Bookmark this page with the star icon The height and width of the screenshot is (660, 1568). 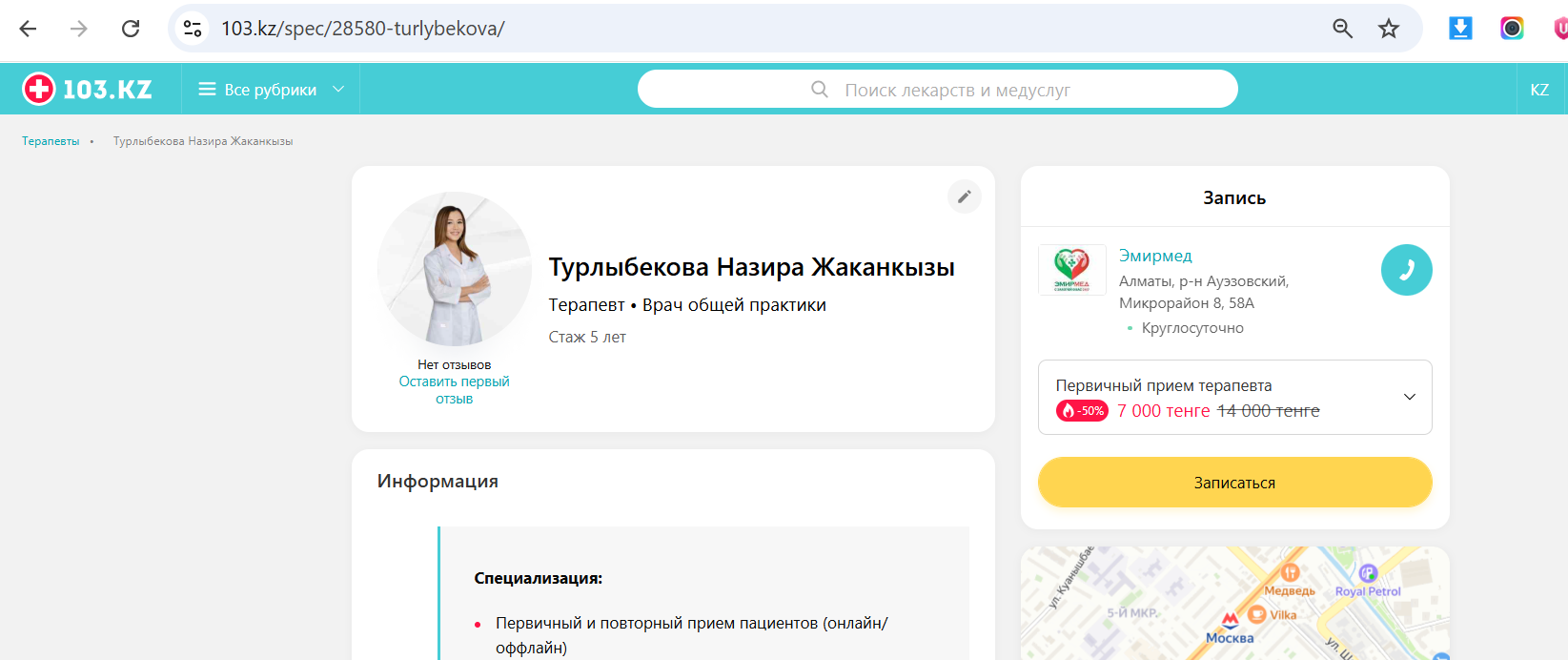(x=1389, y=29)
